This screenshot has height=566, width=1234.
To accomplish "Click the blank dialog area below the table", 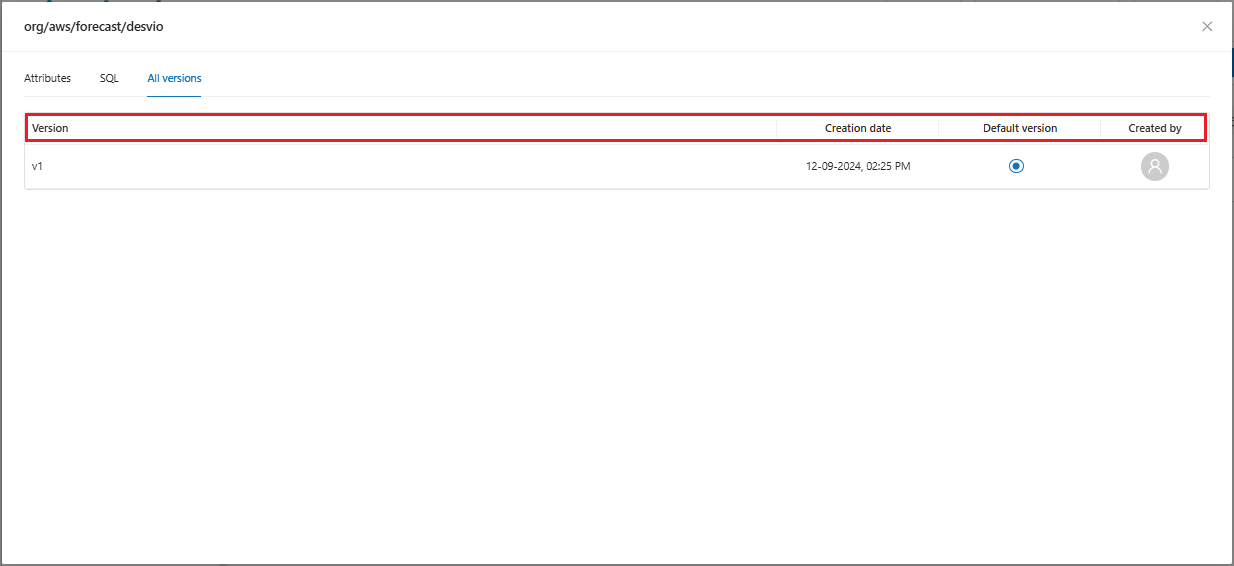I will [x=616, y=380].
